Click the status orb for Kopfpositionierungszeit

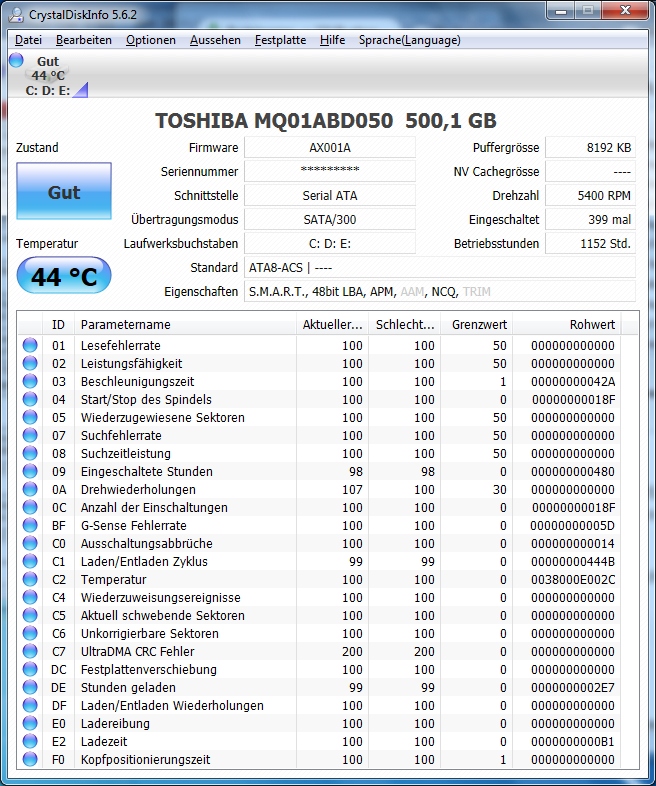tap(30, 760)
